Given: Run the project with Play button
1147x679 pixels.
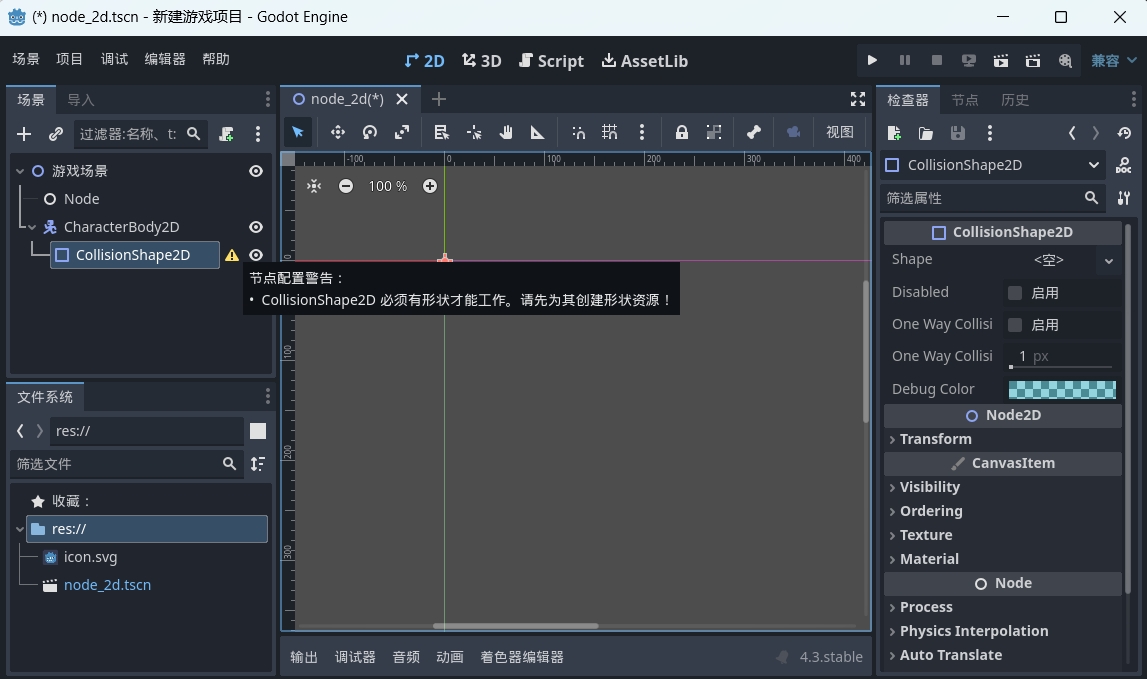Looking at the screenshot, I should (872, 61).
